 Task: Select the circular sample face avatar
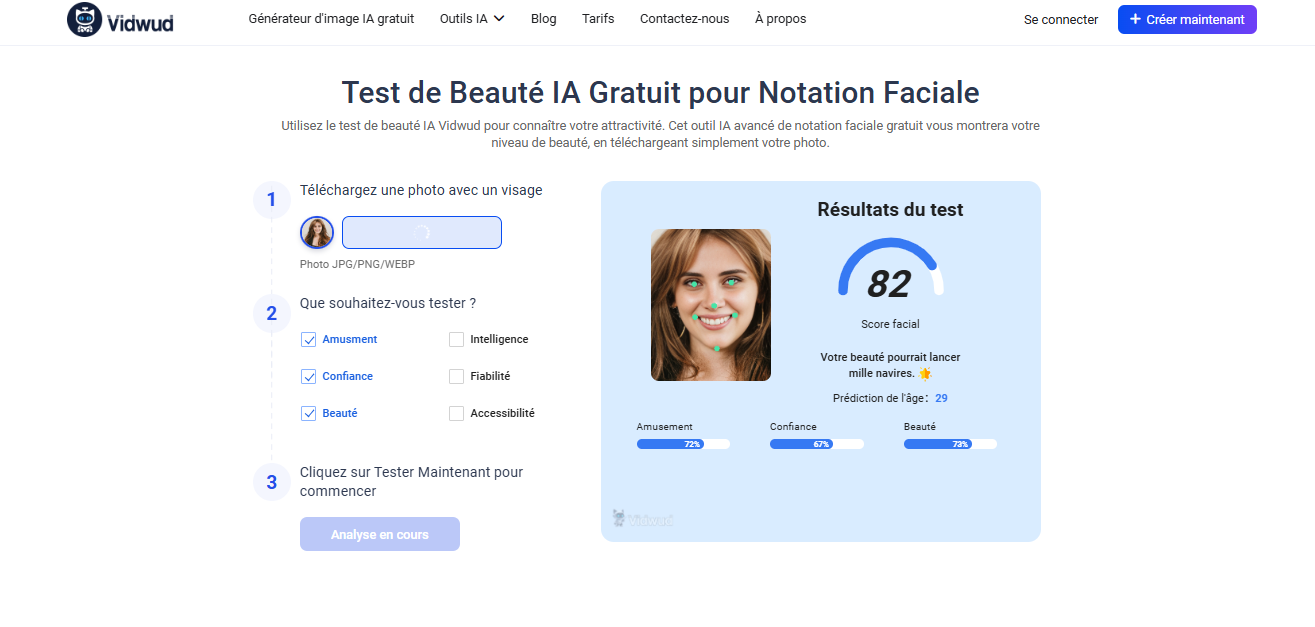coord(317,232)
